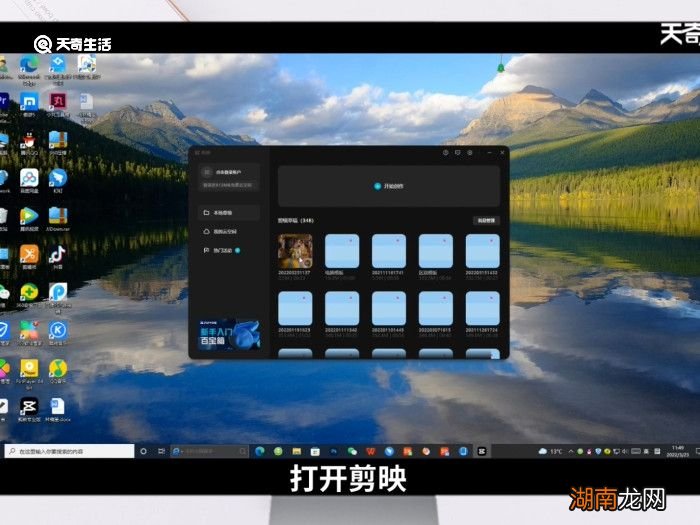Switch to CapCut in the taskbar
700x525 pixels.
pyautogui.click(x=482, y=451)
